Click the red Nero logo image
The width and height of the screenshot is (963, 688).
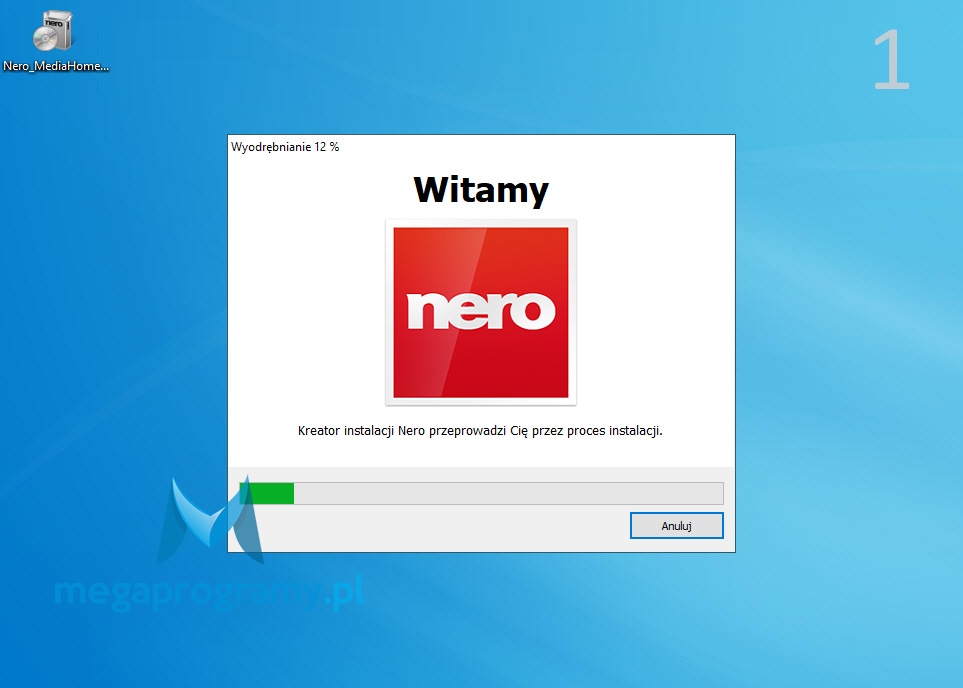click(x=481, y=313)
